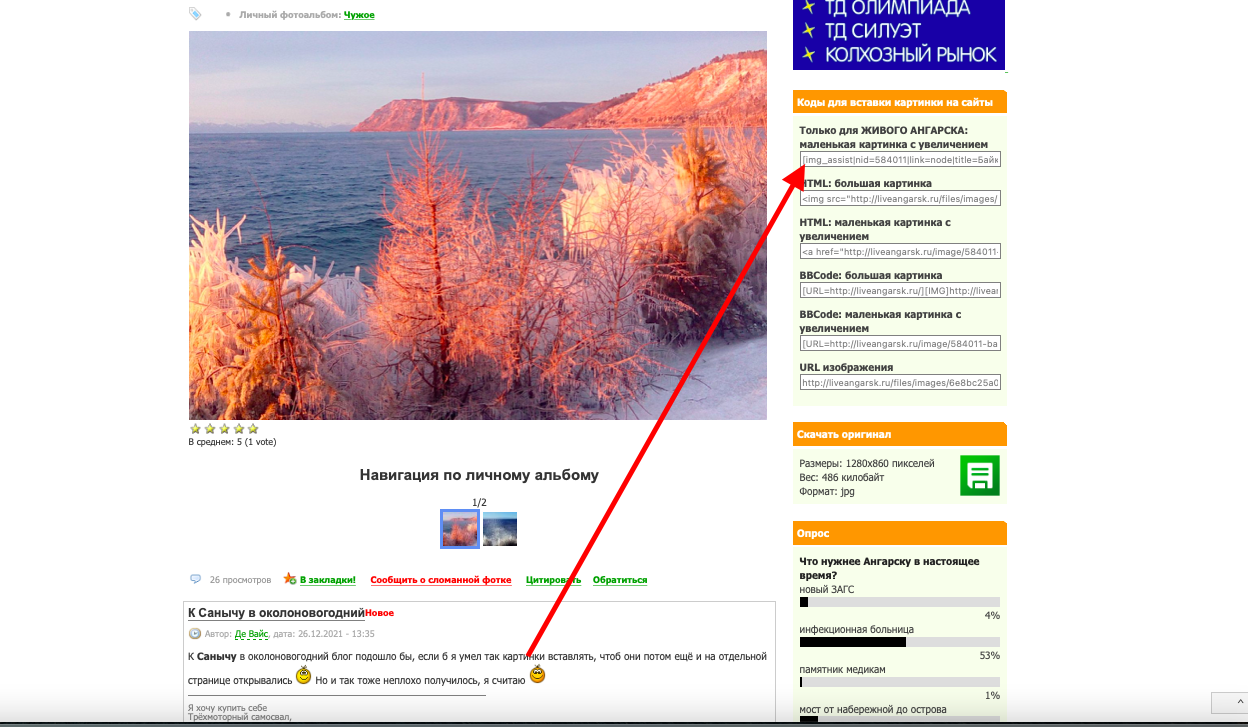Click the tag icon above the photo
Screen dimensions: 1248x727
[x=195, y=14]
